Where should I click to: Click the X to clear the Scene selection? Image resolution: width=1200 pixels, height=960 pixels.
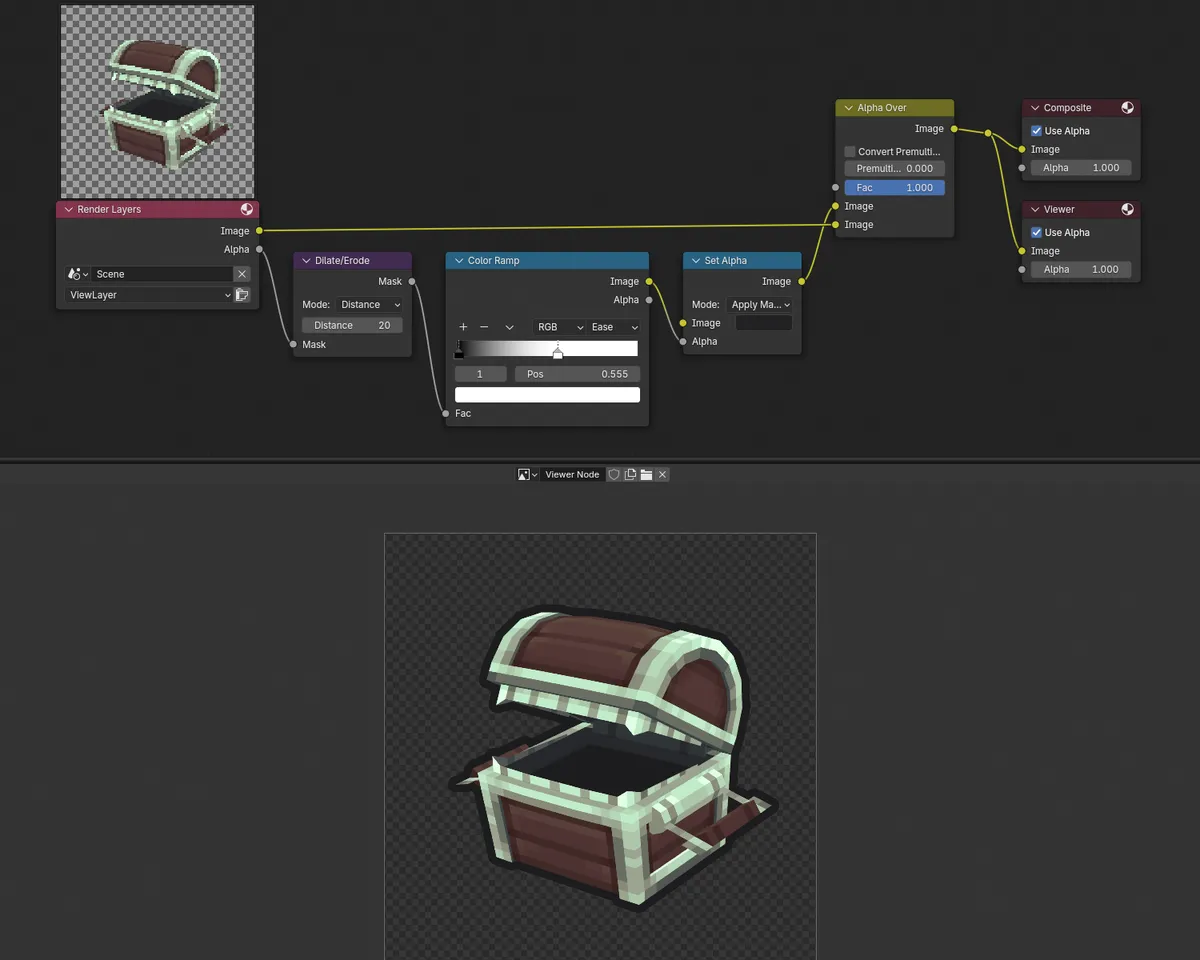coord(242,273)
